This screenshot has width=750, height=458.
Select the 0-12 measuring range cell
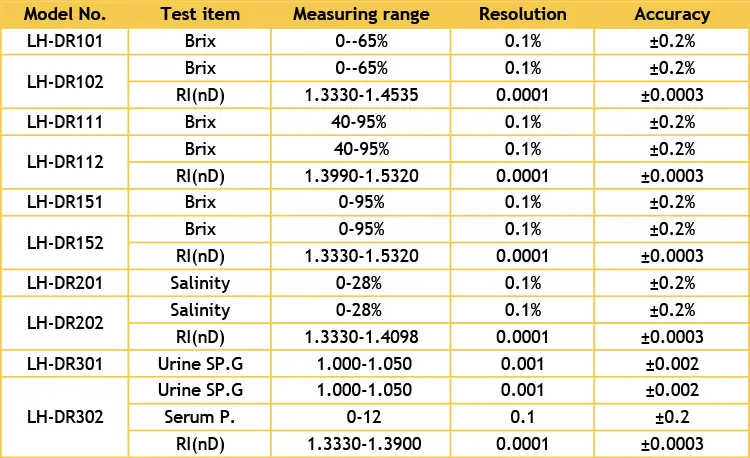361,417
